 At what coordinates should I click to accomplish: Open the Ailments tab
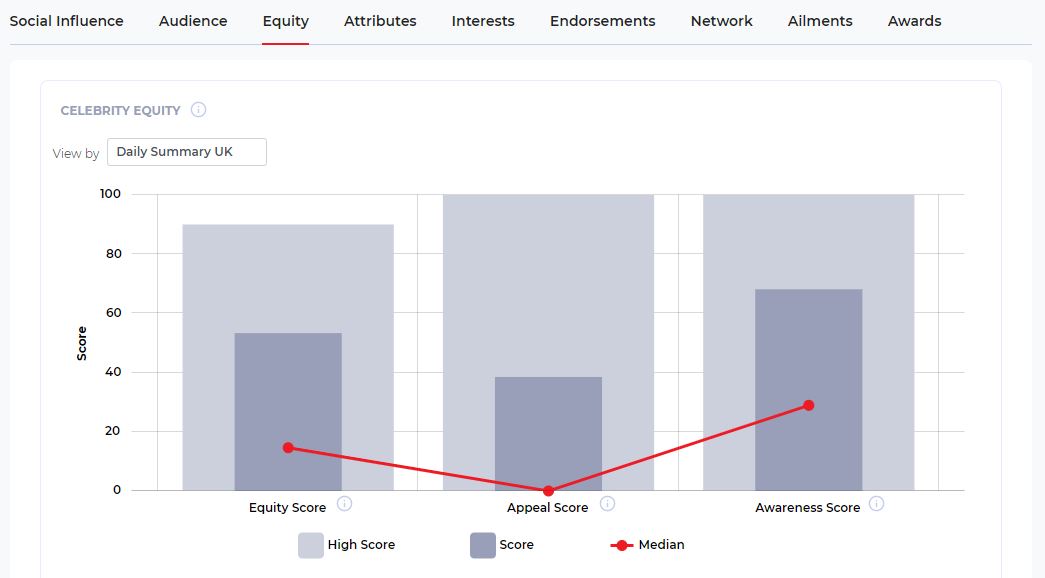click(x=820, y=21)
